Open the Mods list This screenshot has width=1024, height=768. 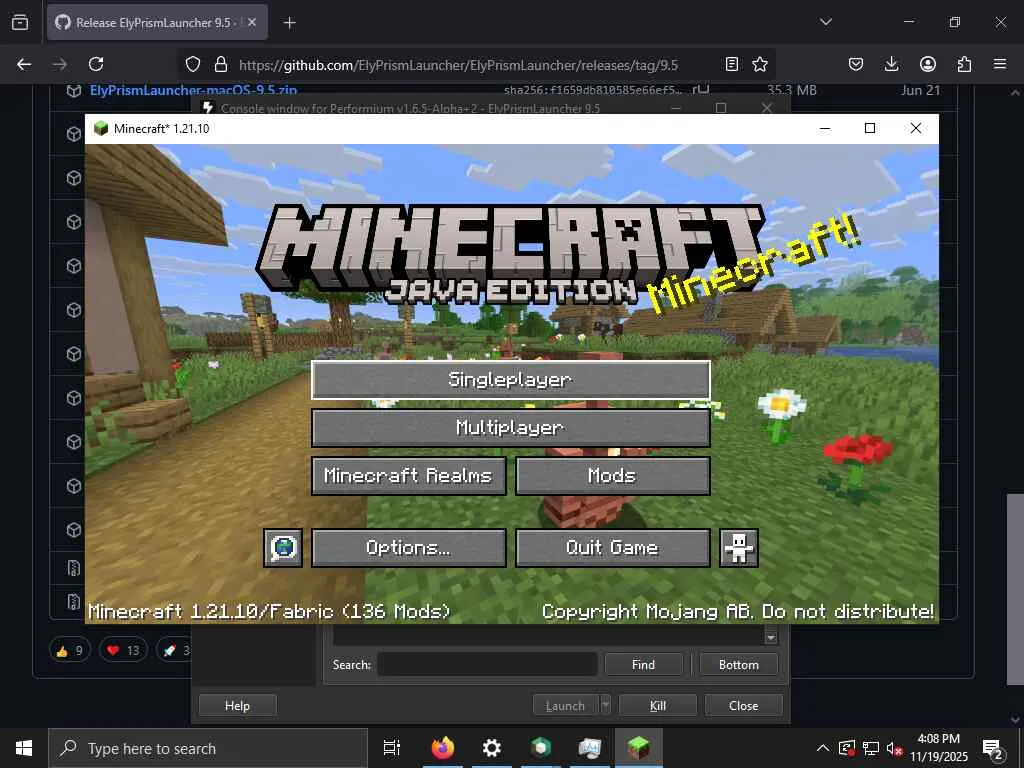[613, 476]
